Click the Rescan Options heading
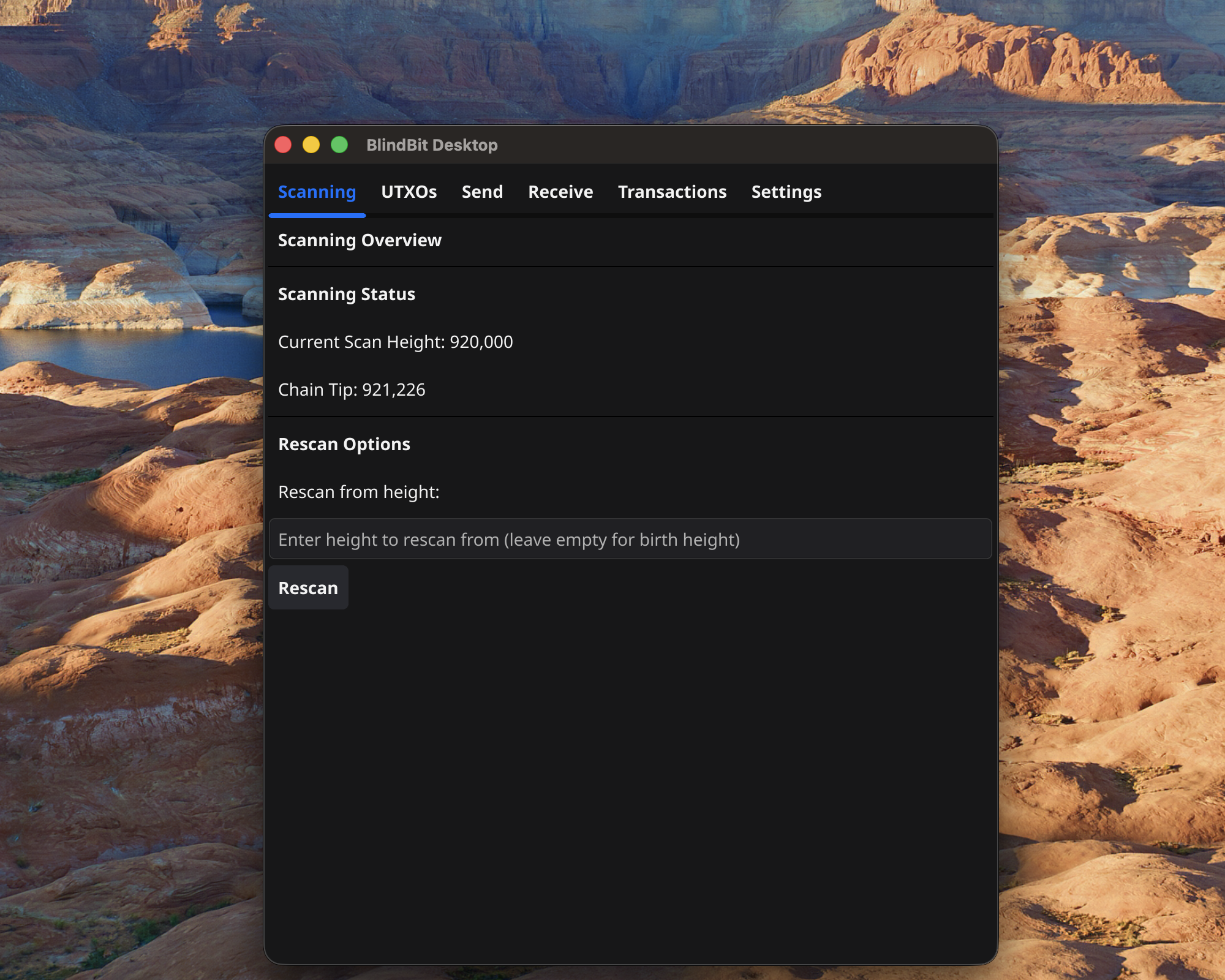 [x=344, y=444]
